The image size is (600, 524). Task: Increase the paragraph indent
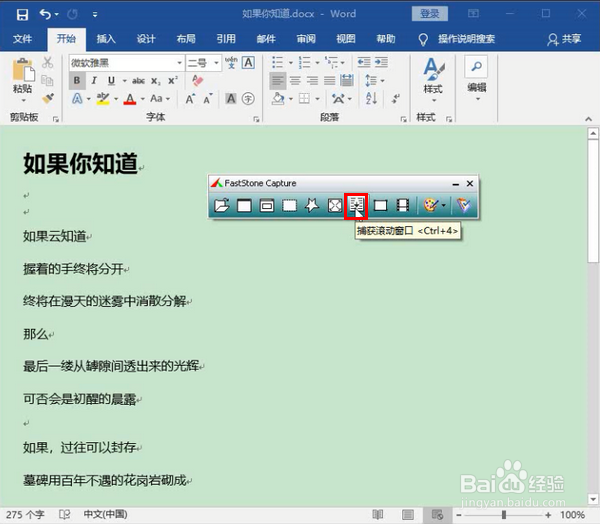tap(382, 62)
